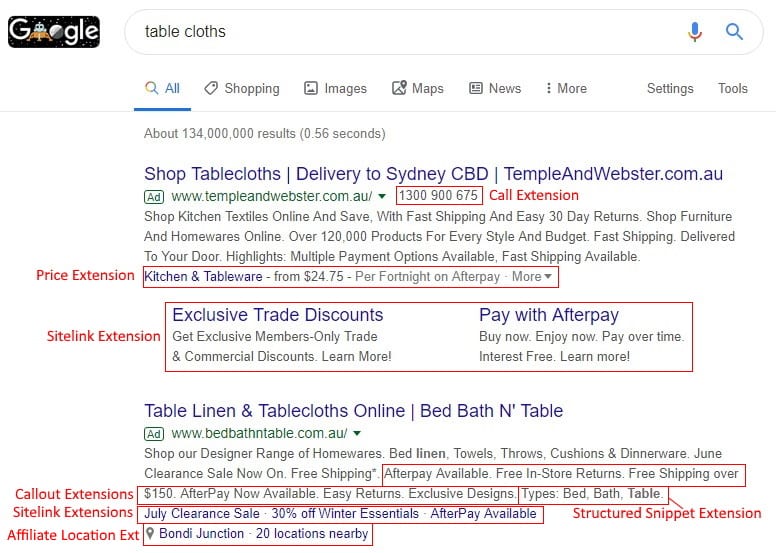
Task: Click the Ad badge on TempleAndWebster listing
Action: (x=154, y=197)
